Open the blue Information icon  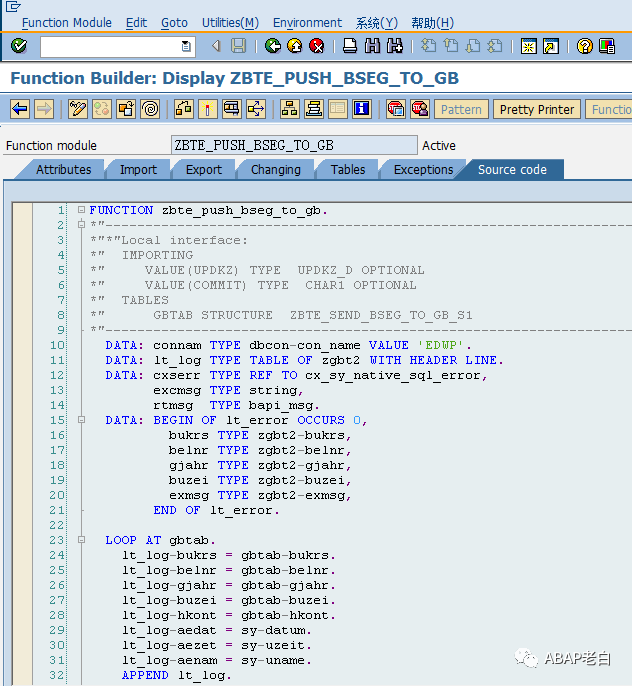(x=362, y=109)
